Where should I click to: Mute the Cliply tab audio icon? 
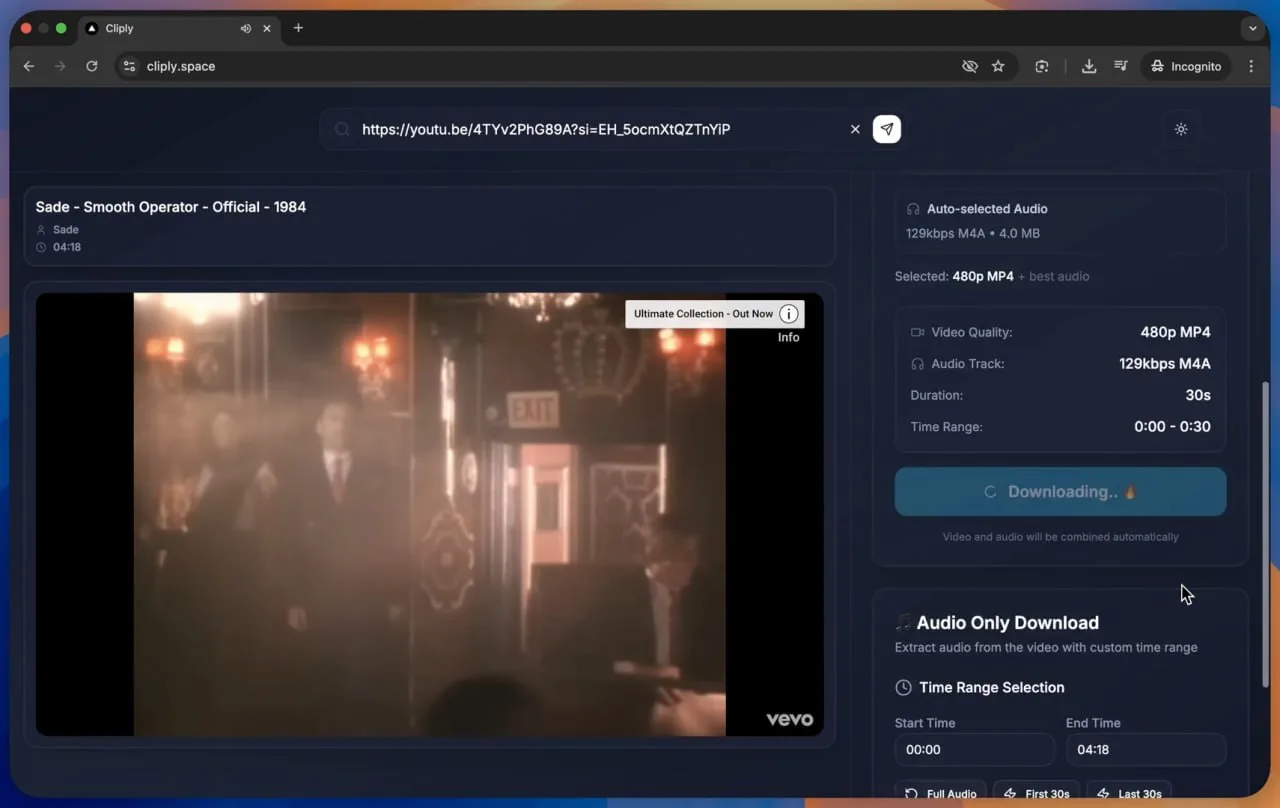click(x=245, y=28)
